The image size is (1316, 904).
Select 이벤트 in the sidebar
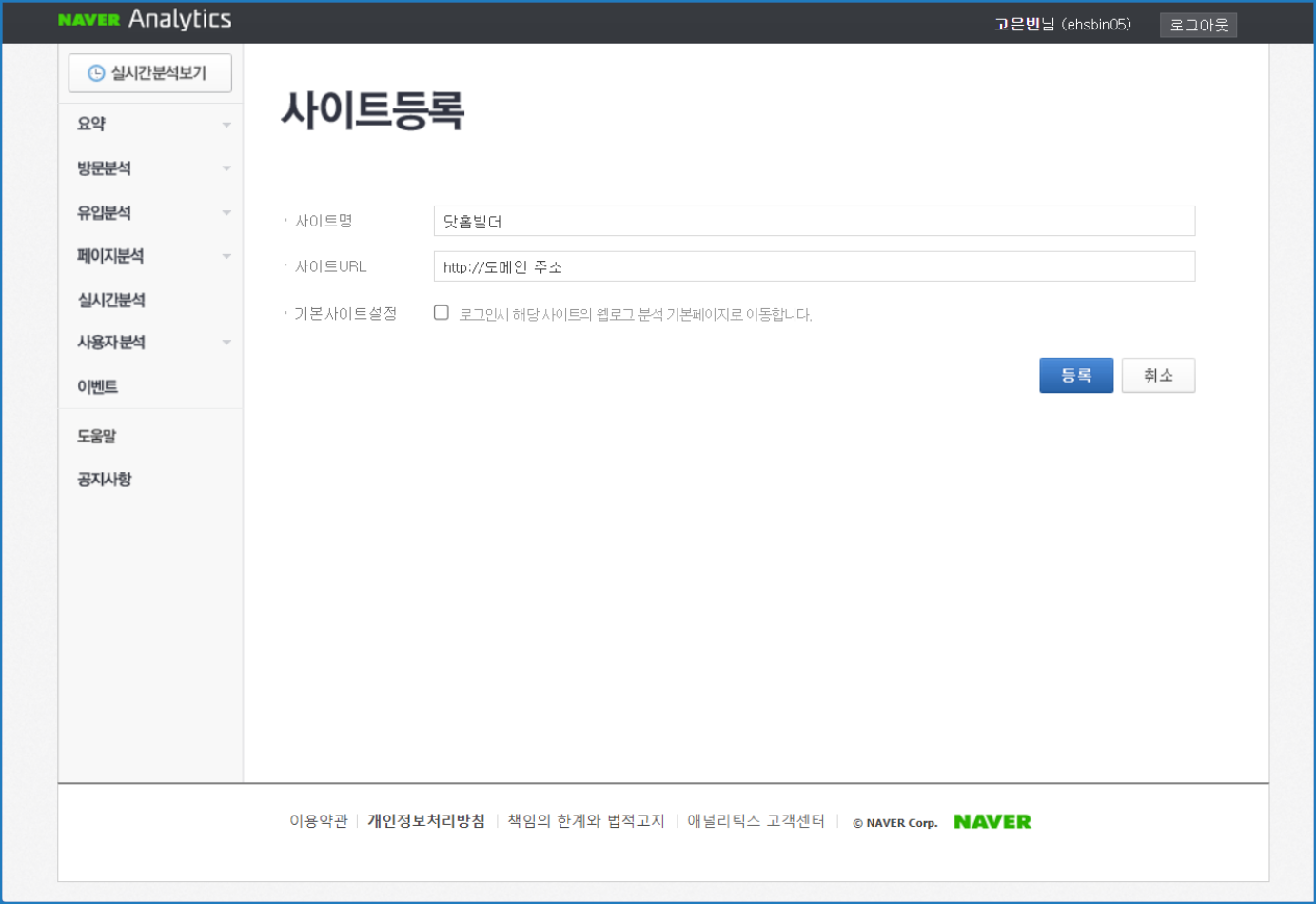coord(98,386)
